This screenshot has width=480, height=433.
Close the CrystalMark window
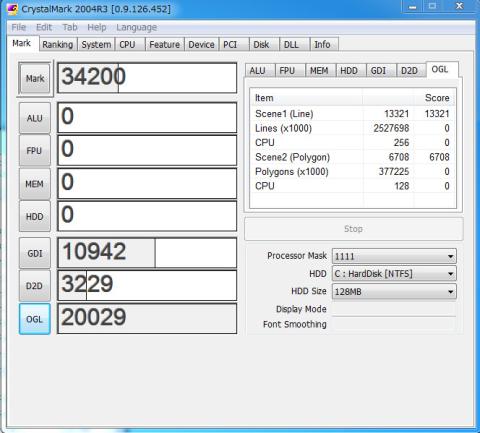[x=459, y=7]
